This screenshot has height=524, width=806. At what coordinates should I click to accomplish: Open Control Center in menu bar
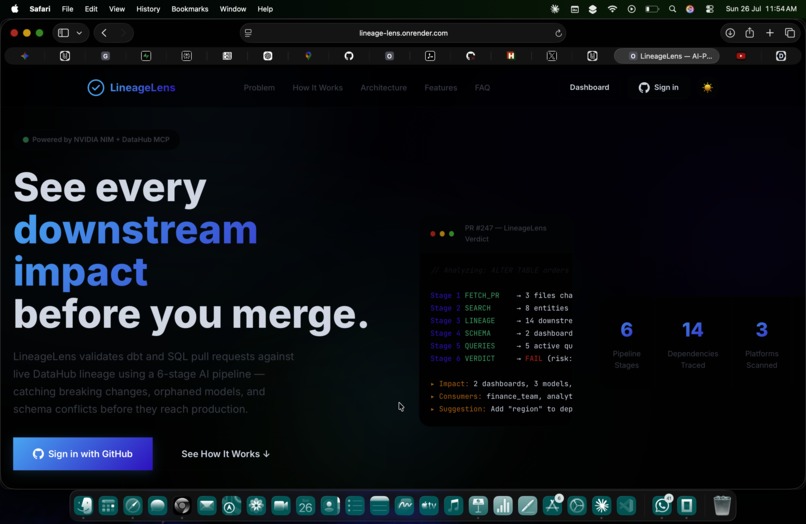(x=710, y=9)
